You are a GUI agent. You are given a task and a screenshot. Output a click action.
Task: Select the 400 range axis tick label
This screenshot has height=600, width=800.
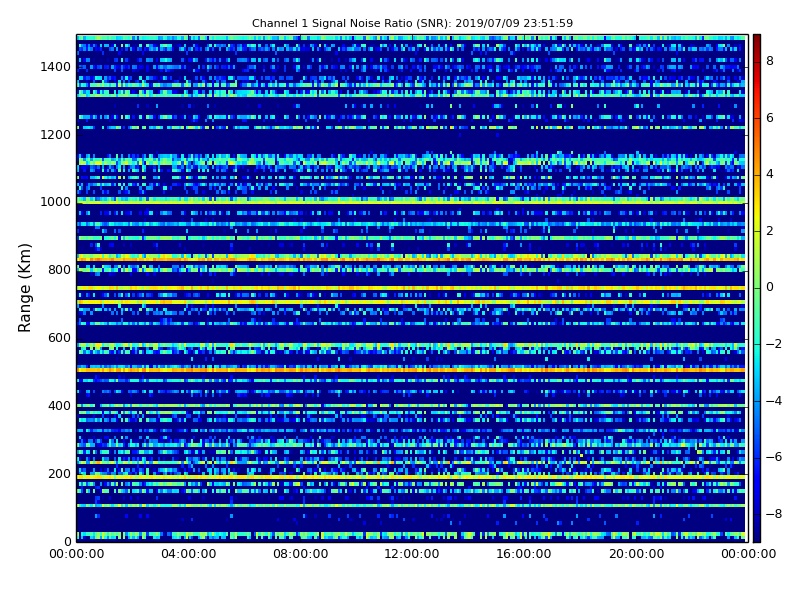point(59,406)
